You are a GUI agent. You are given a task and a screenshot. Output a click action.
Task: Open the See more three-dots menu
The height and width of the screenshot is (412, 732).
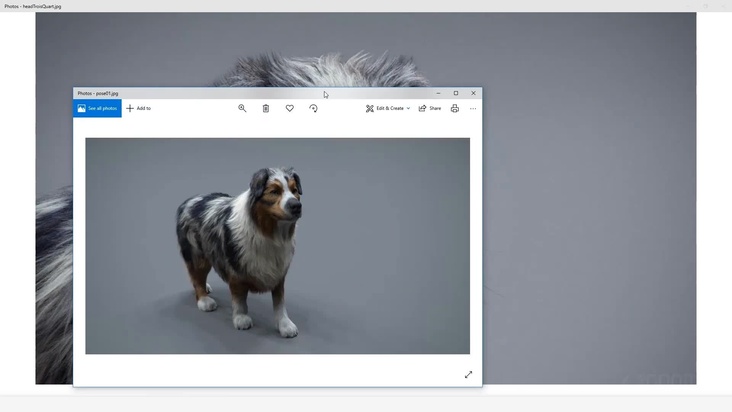473,108
